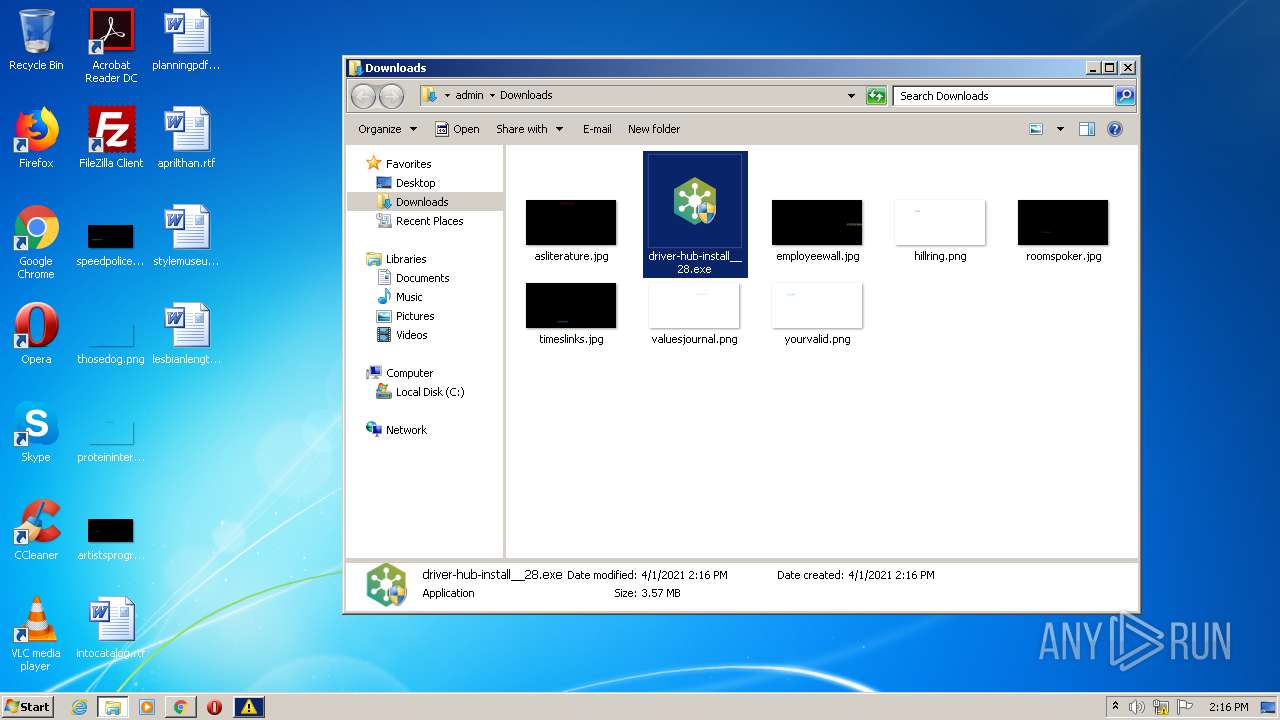Open the planningpdf document on desktop
Viewport: 1280px width, 720px height.
pyautogui.click(x=186, y=41)
